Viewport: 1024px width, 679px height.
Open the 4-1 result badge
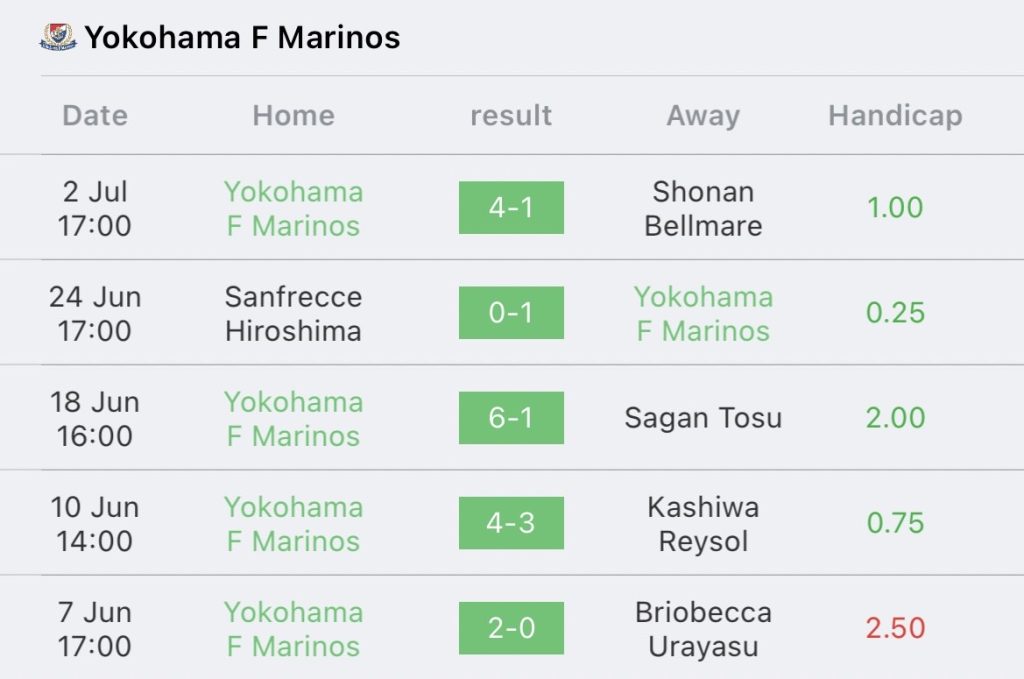click(511, 208)
